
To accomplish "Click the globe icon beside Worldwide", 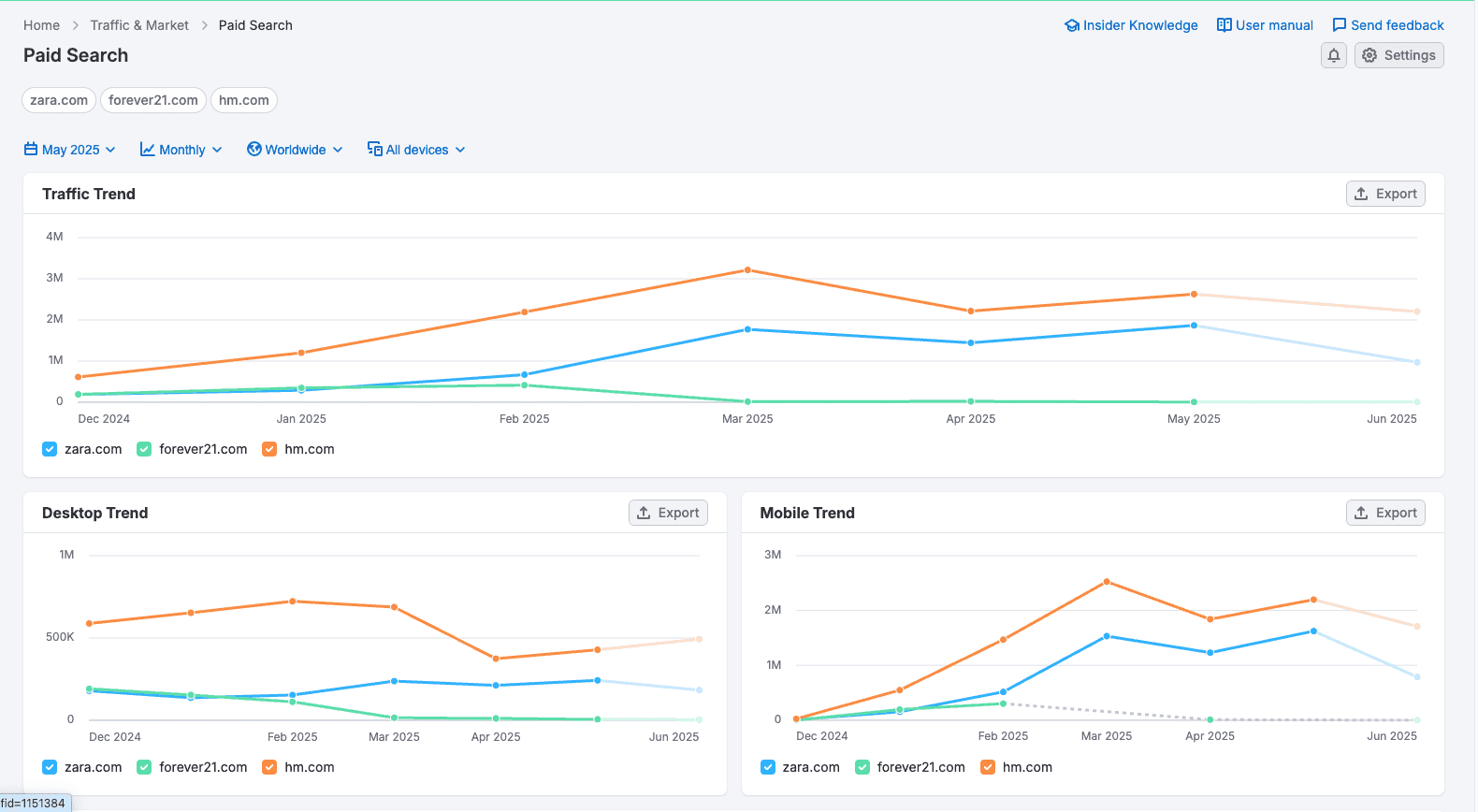I will pyautogui.click(x=254, y=149).
